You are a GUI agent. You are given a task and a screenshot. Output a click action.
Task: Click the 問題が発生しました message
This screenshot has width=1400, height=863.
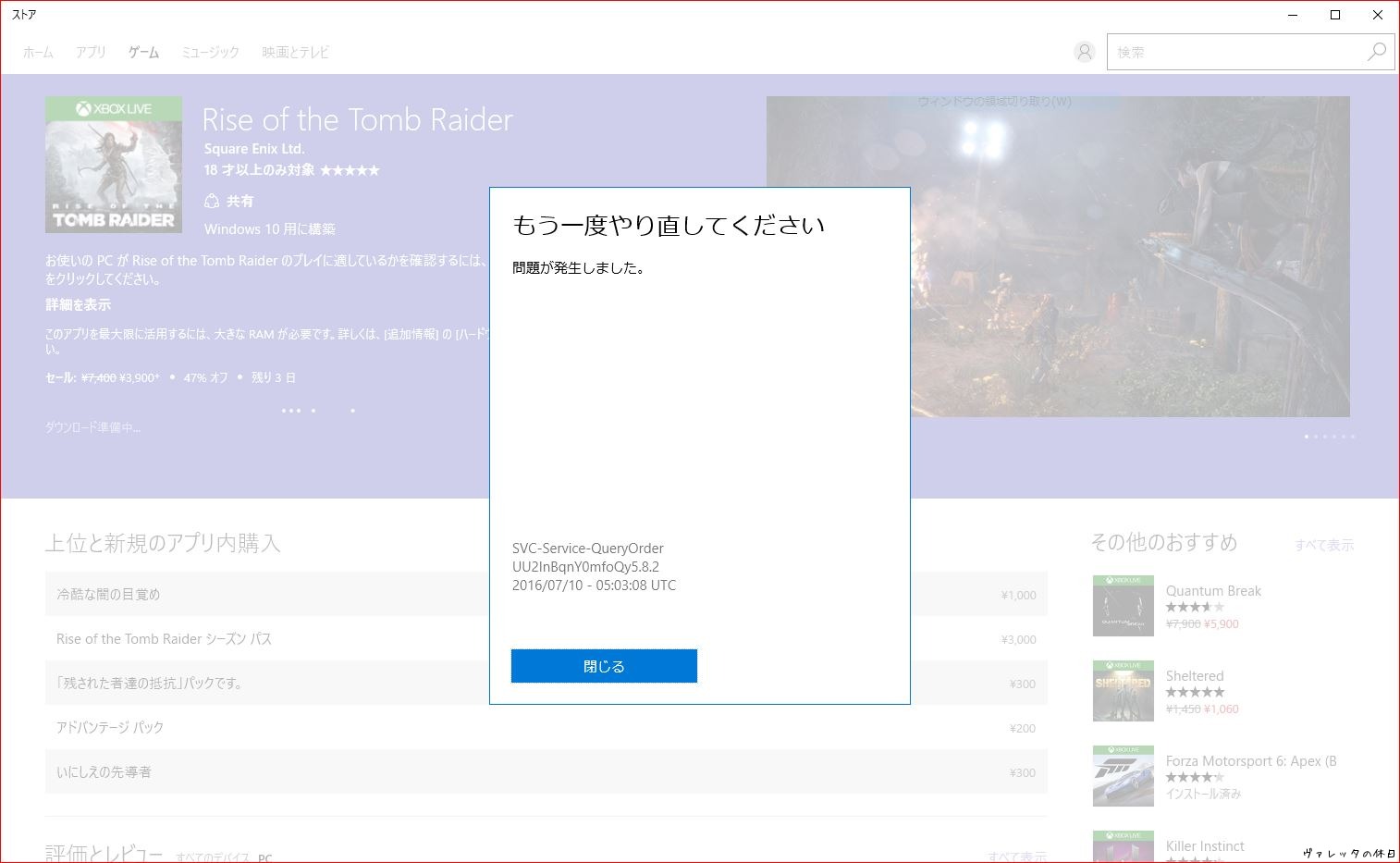point(579,268)
